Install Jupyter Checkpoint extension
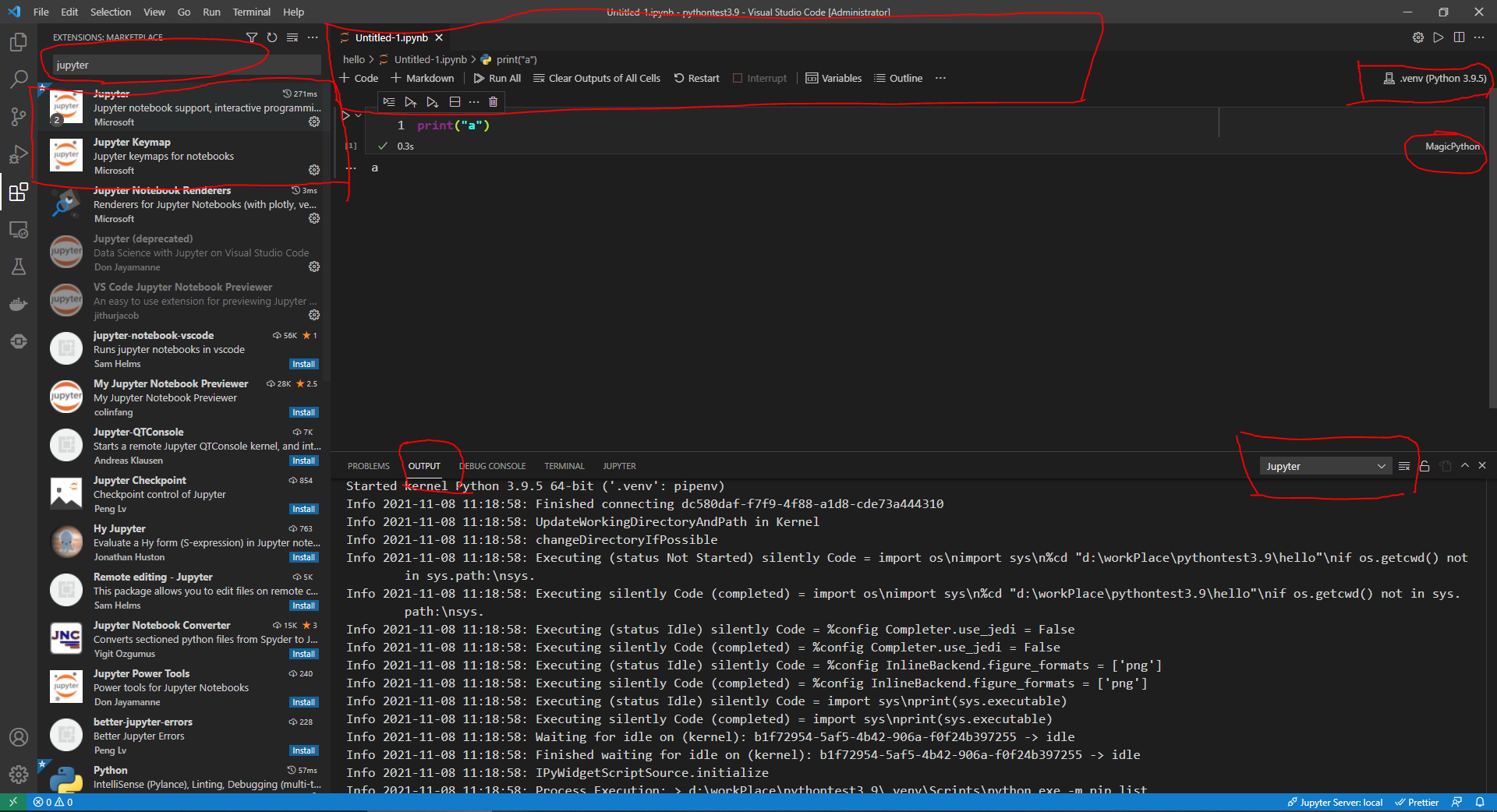Screen dimensions: 1497x812 click(x=303, y=509)
